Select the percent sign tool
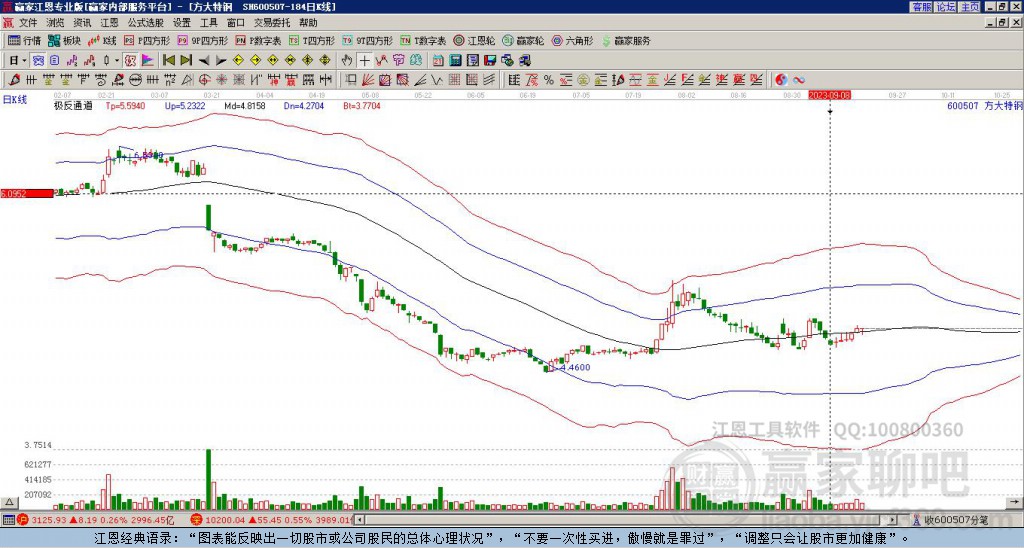Screen dimensions: 1024x548 pyautogui.click(x=549, y=80)
